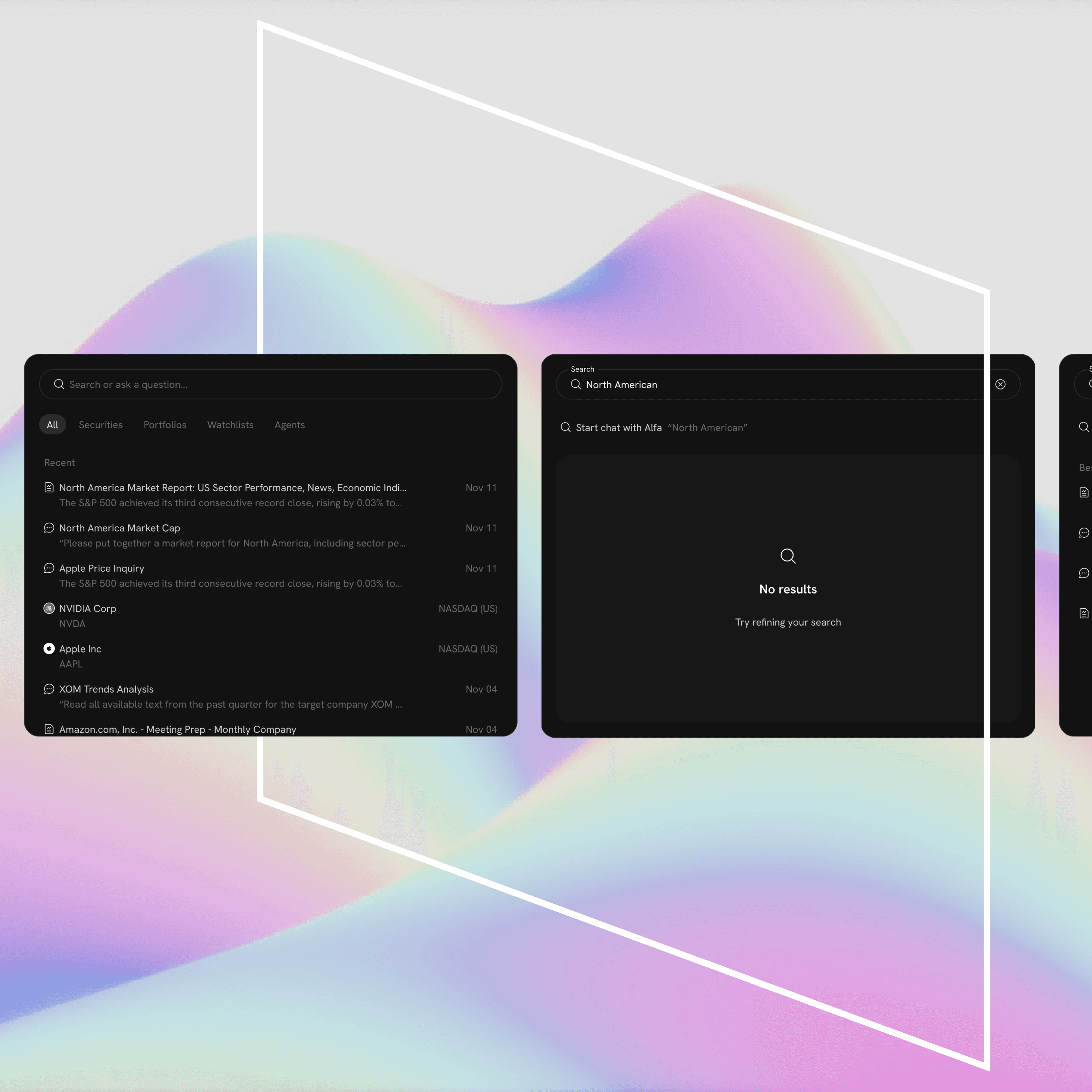Click the magnifier icon in left search bar
1092x1092 pixels.
[x=59, y=384]
